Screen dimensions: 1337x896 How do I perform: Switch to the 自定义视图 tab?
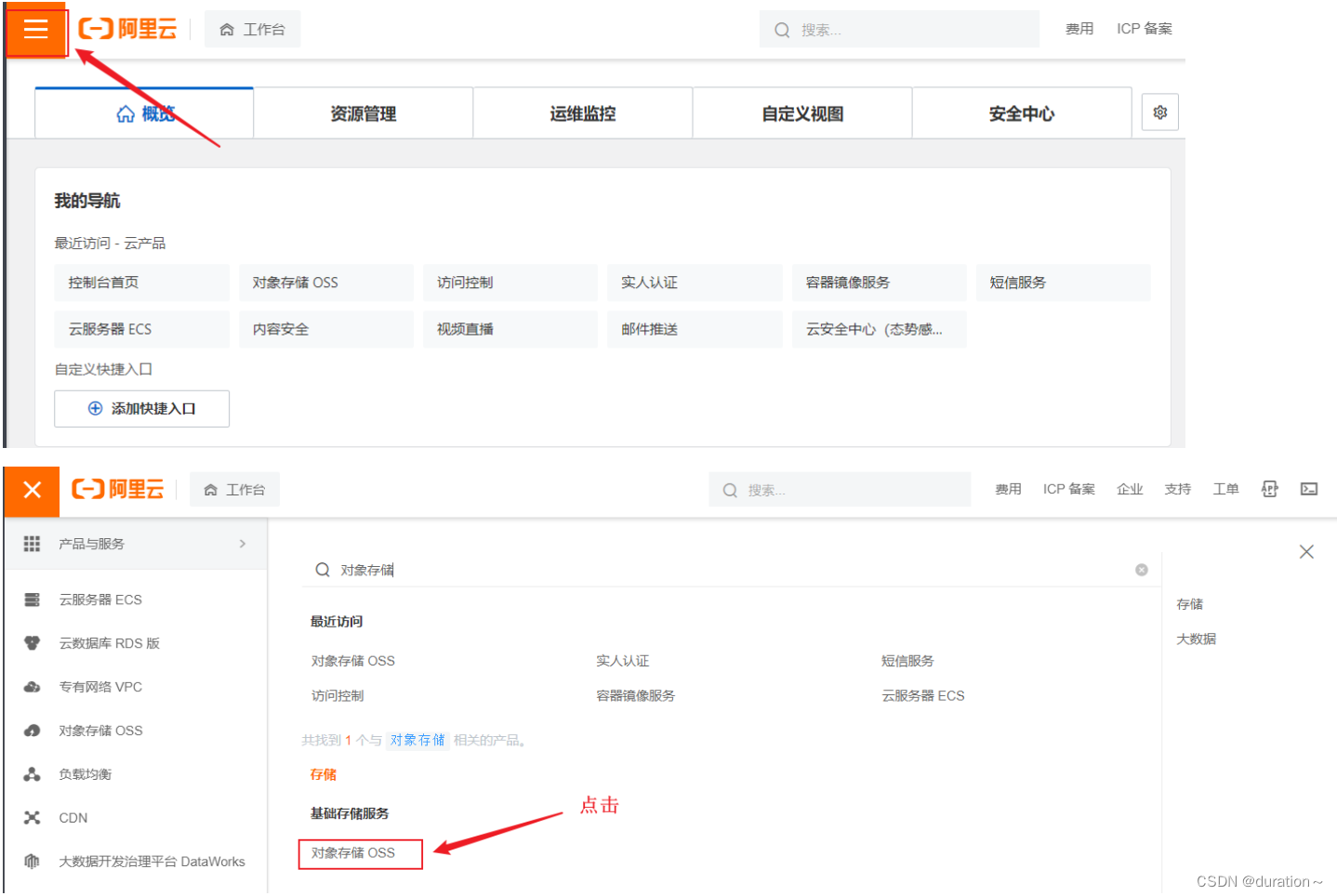(801, 112)
